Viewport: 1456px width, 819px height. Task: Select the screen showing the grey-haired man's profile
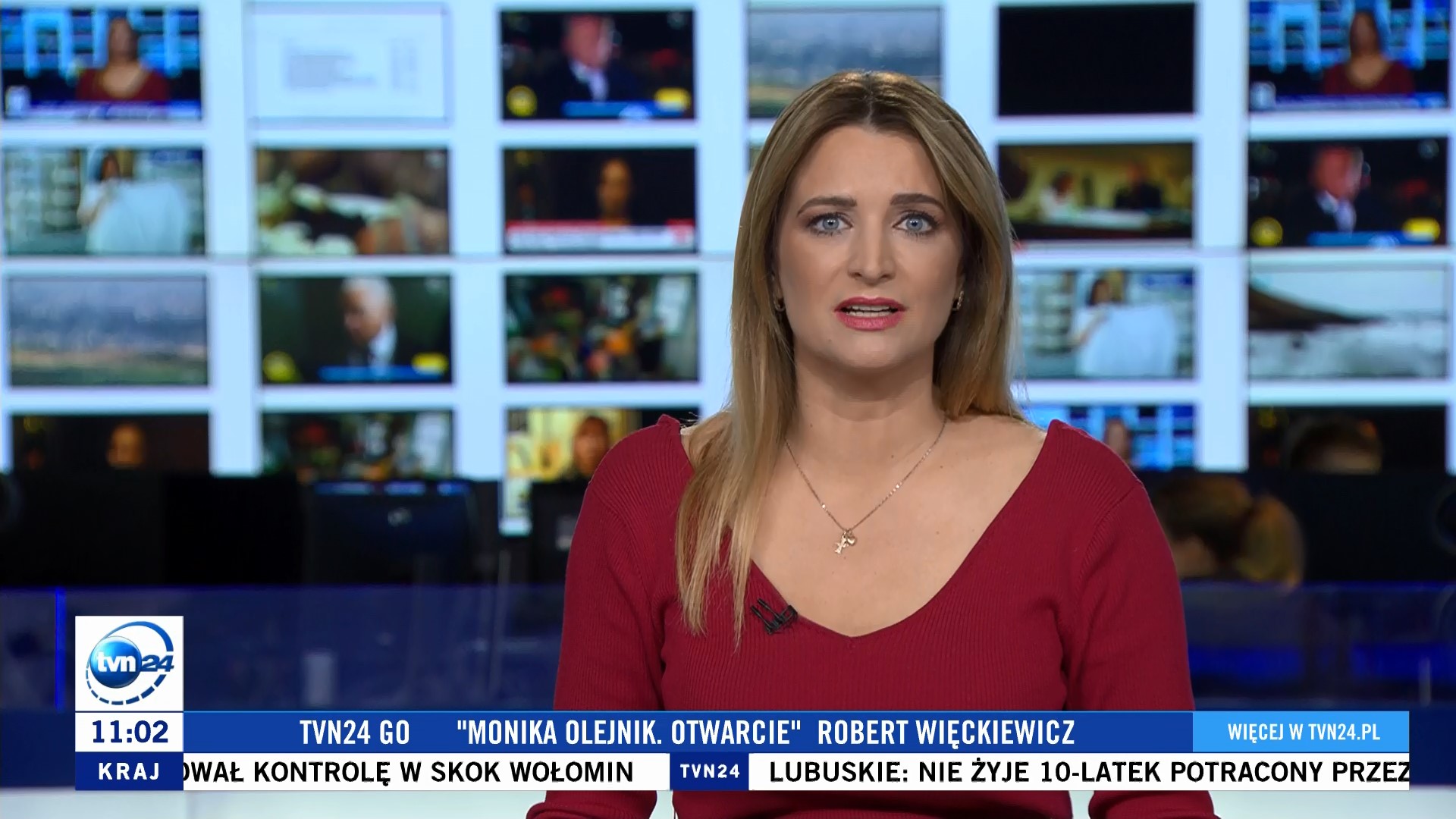[355, 329]
